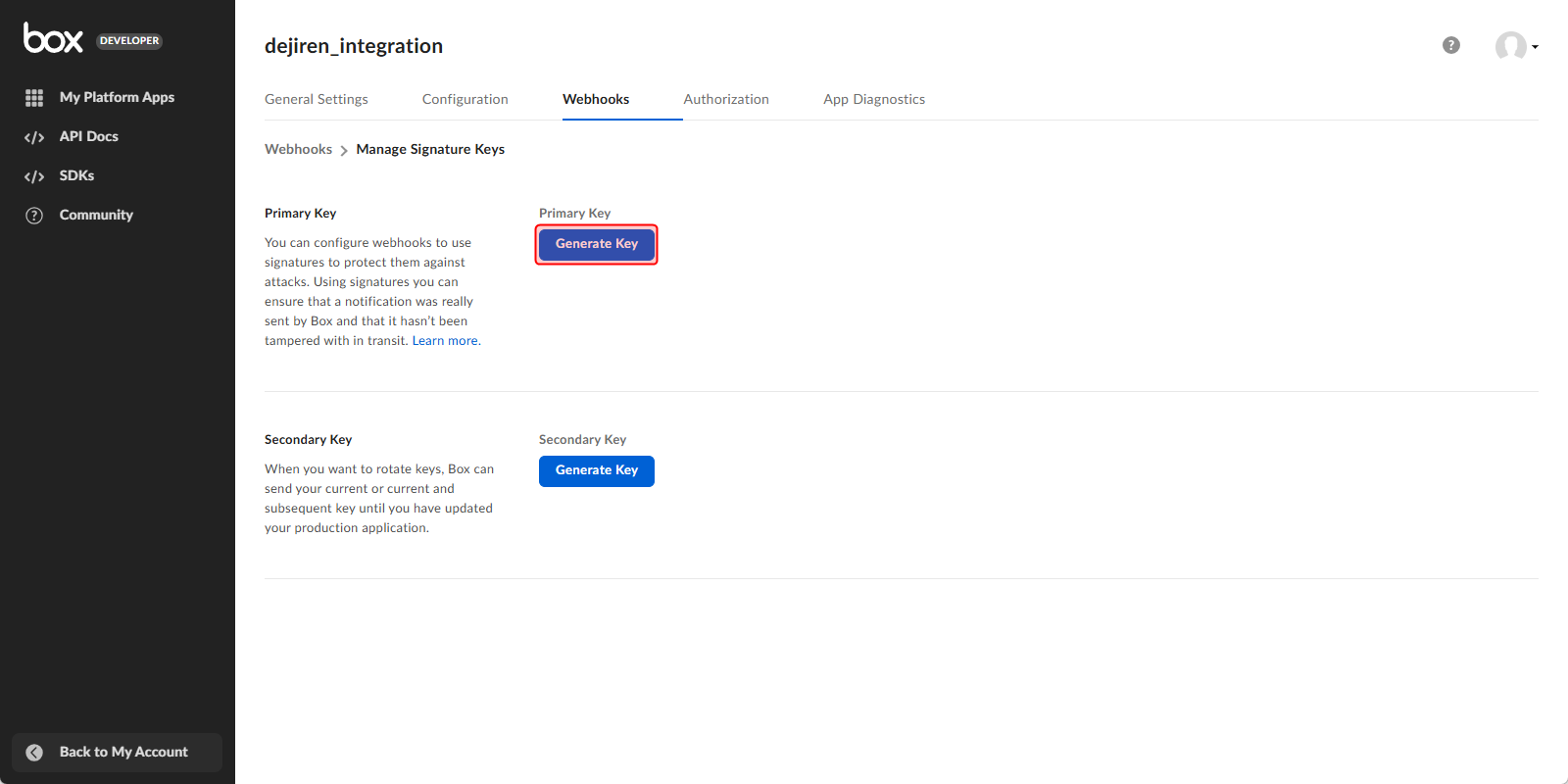Click Back to My Account button
1568x784 pixels.
[x=117, y=753]
